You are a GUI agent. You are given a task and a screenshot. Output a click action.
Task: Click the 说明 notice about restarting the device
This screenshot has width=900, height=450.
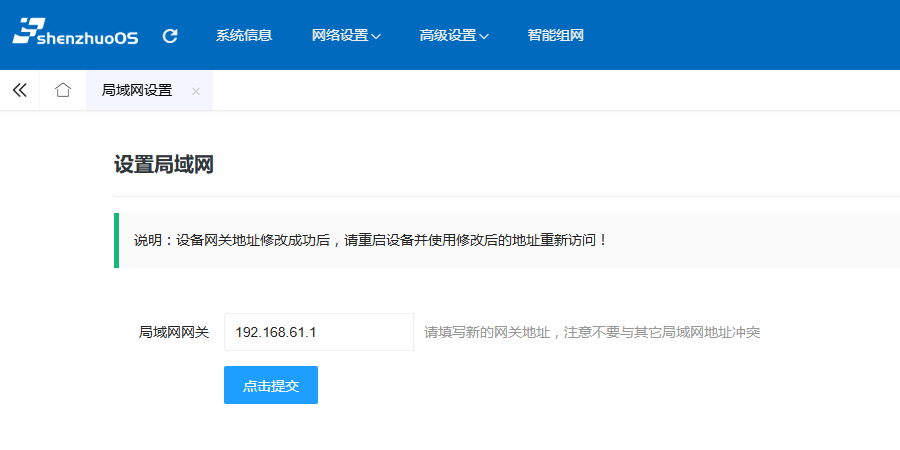(371, 241)
